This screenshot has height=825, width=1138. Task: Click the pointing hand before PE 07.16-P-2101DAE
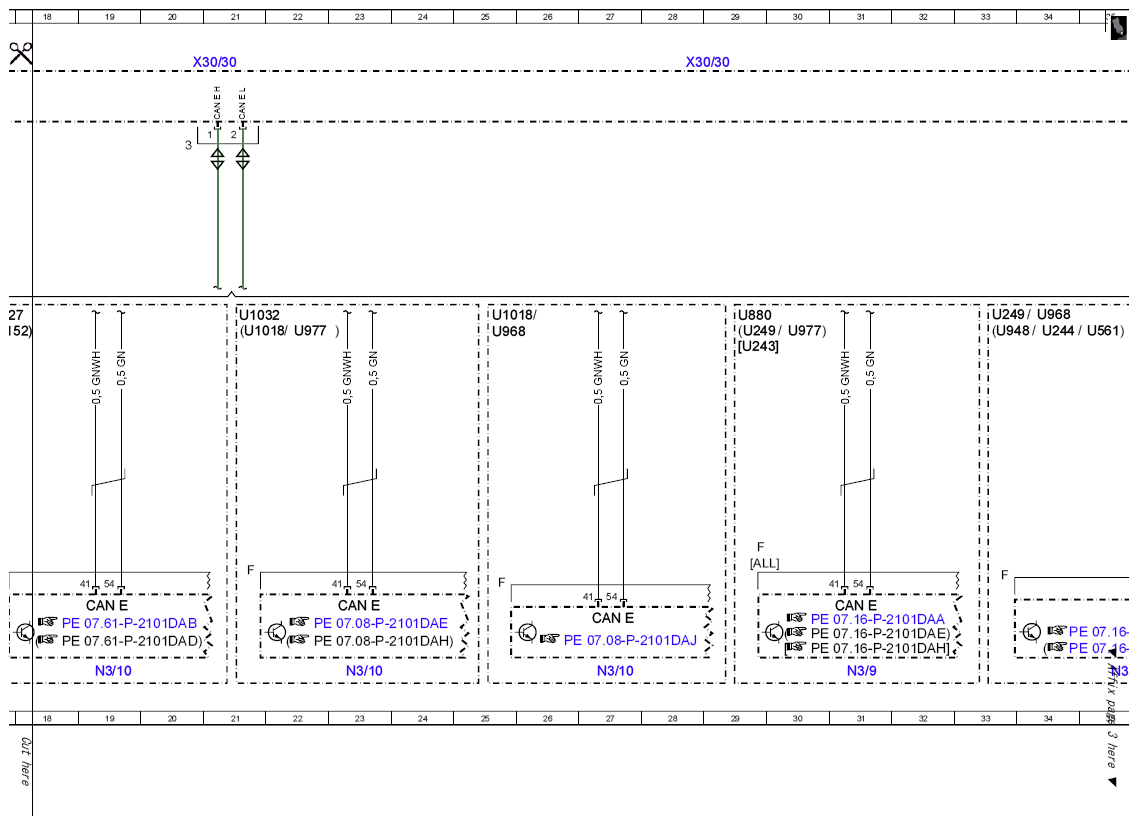(797, 633)
